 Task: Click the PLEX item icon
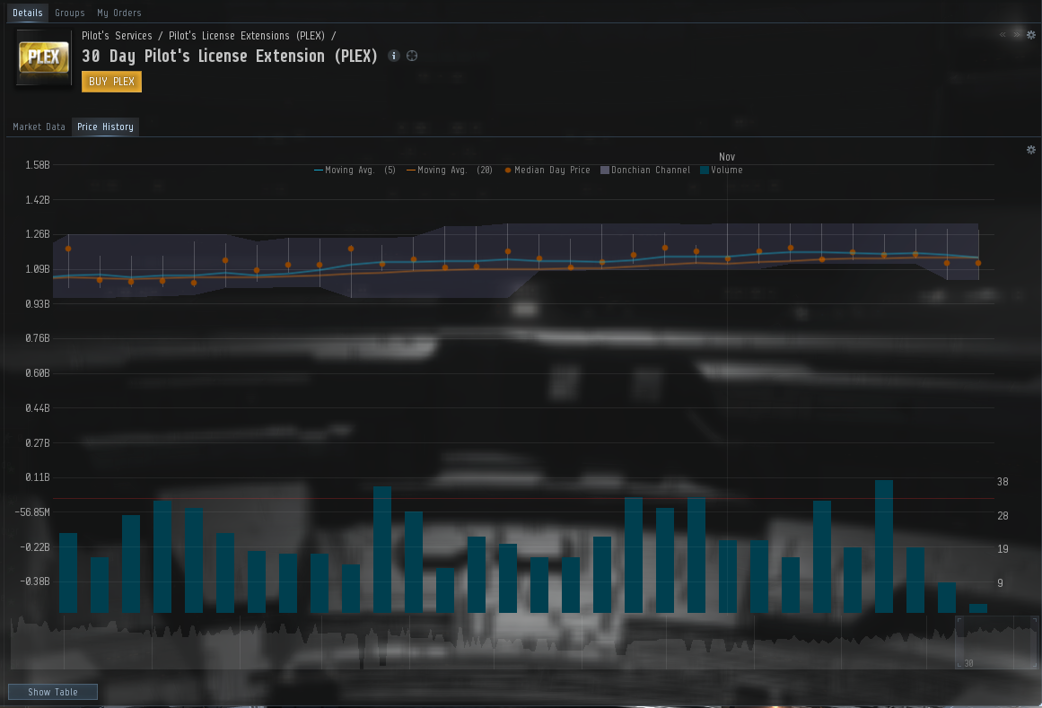44,58
